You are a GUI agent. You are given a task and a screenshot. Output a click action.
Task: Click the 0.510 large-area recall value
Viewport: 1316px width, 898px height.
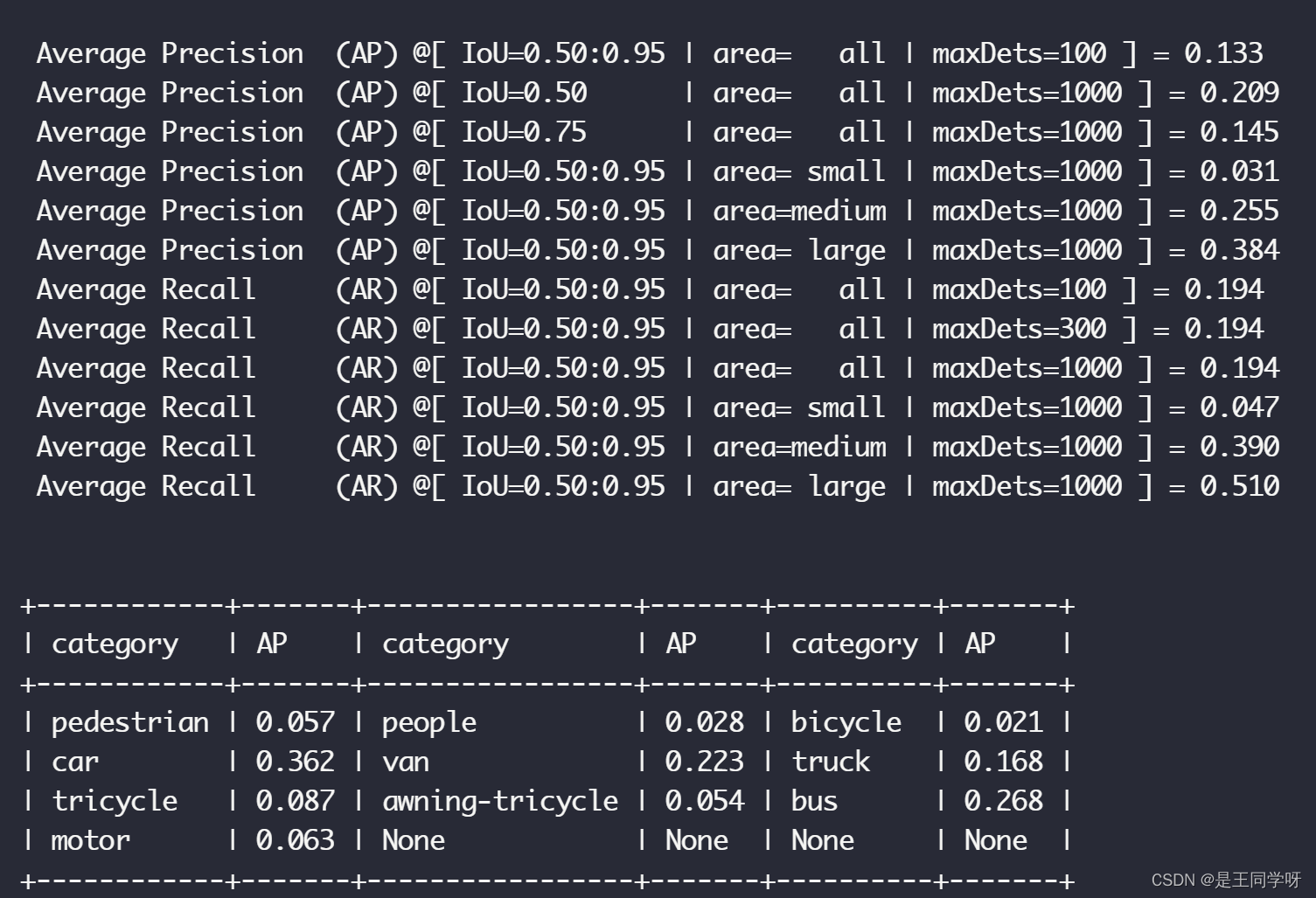(x=1239, y=486)
